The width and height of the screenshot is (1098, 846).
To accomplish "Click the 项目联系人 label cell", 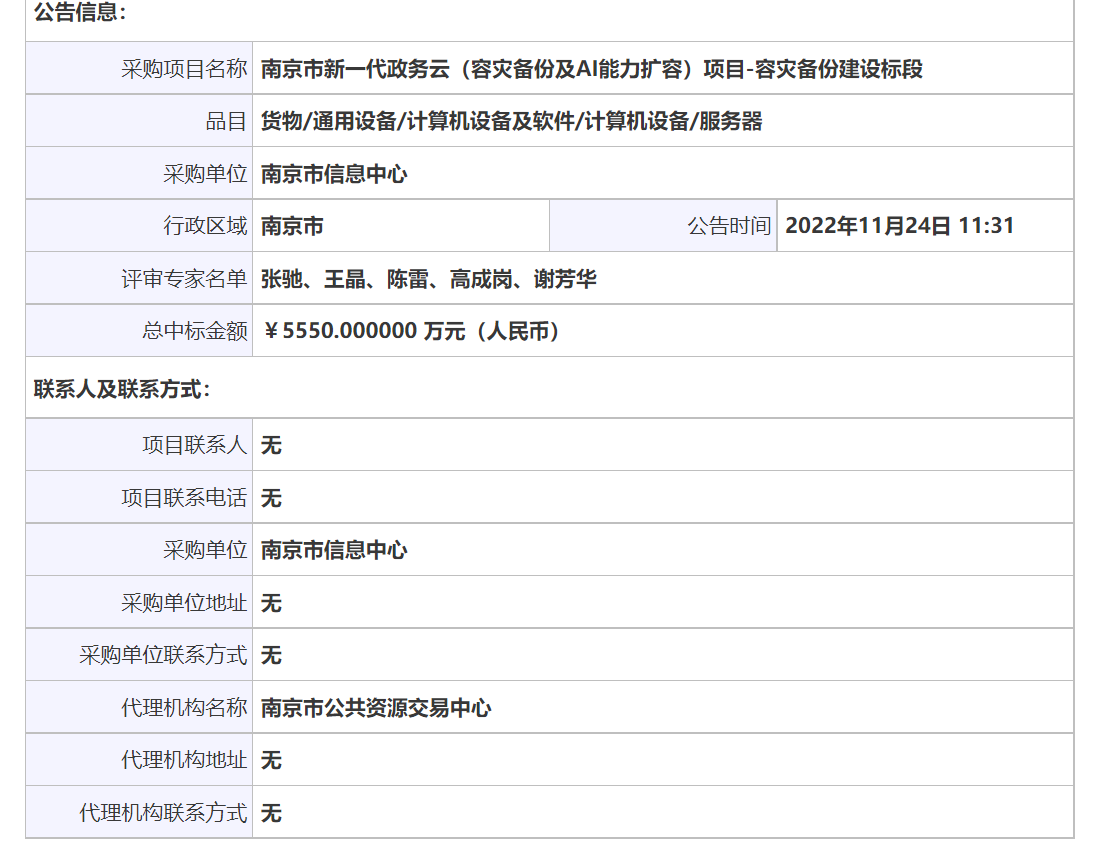I will pyautogui.click(x=139, y=445).
